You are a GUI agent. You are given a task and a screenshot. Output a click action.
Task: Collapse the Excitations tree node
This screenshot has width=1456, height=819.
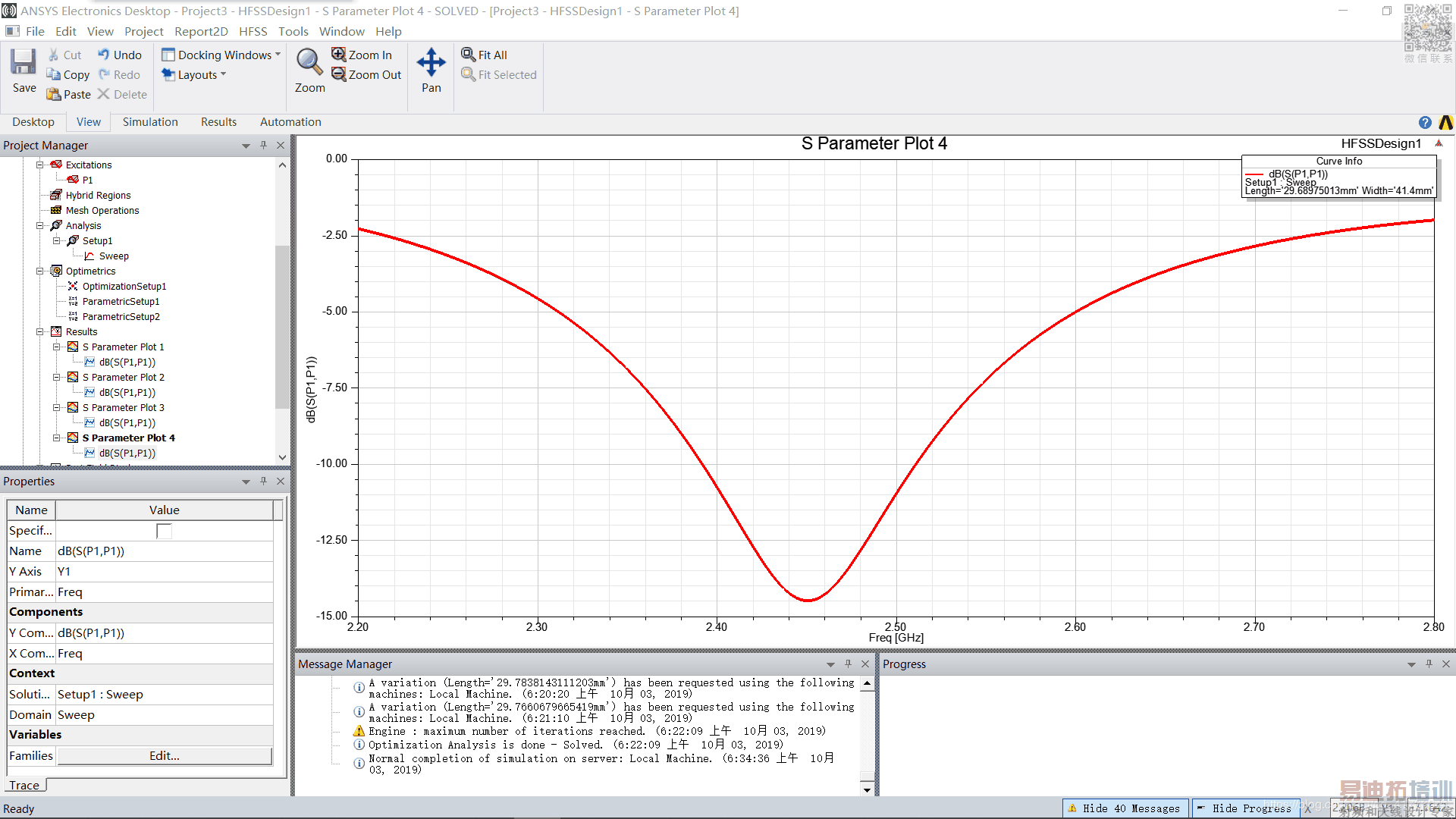click(x=39, y=165)
